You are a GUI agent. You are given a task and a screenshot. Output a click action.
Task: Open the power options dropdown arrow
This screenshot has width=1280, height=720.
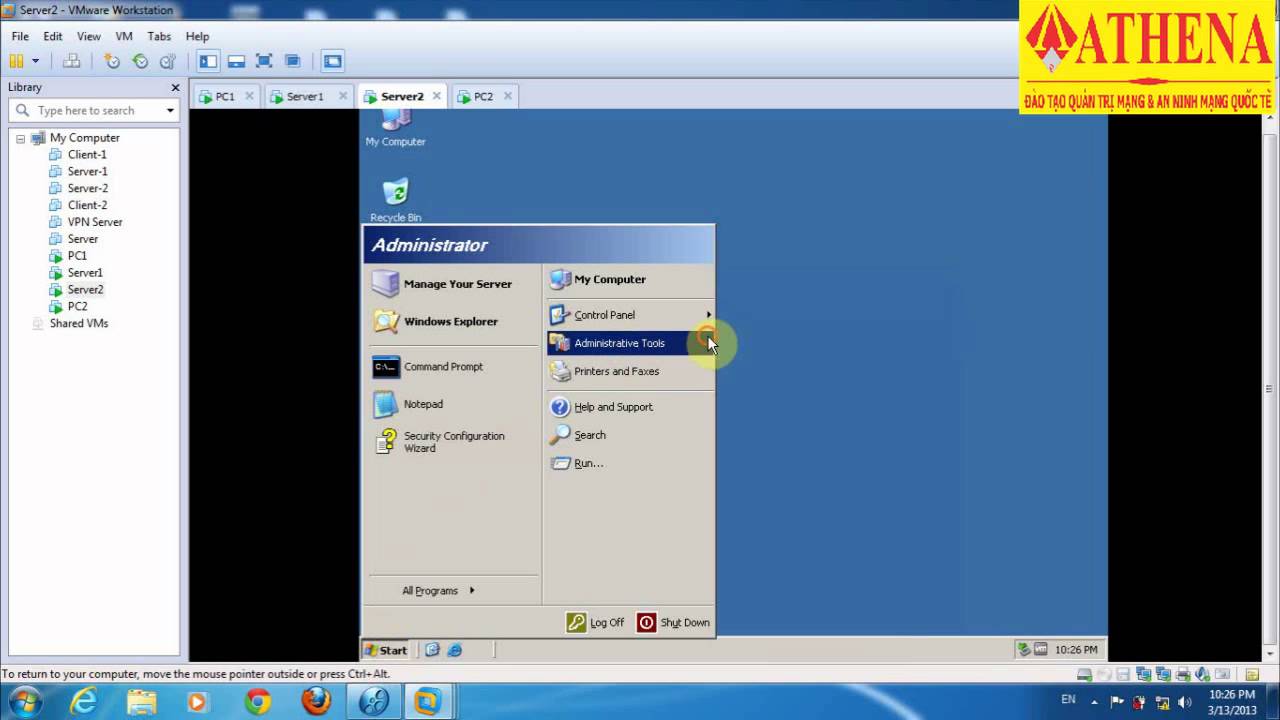coord(35,61)
